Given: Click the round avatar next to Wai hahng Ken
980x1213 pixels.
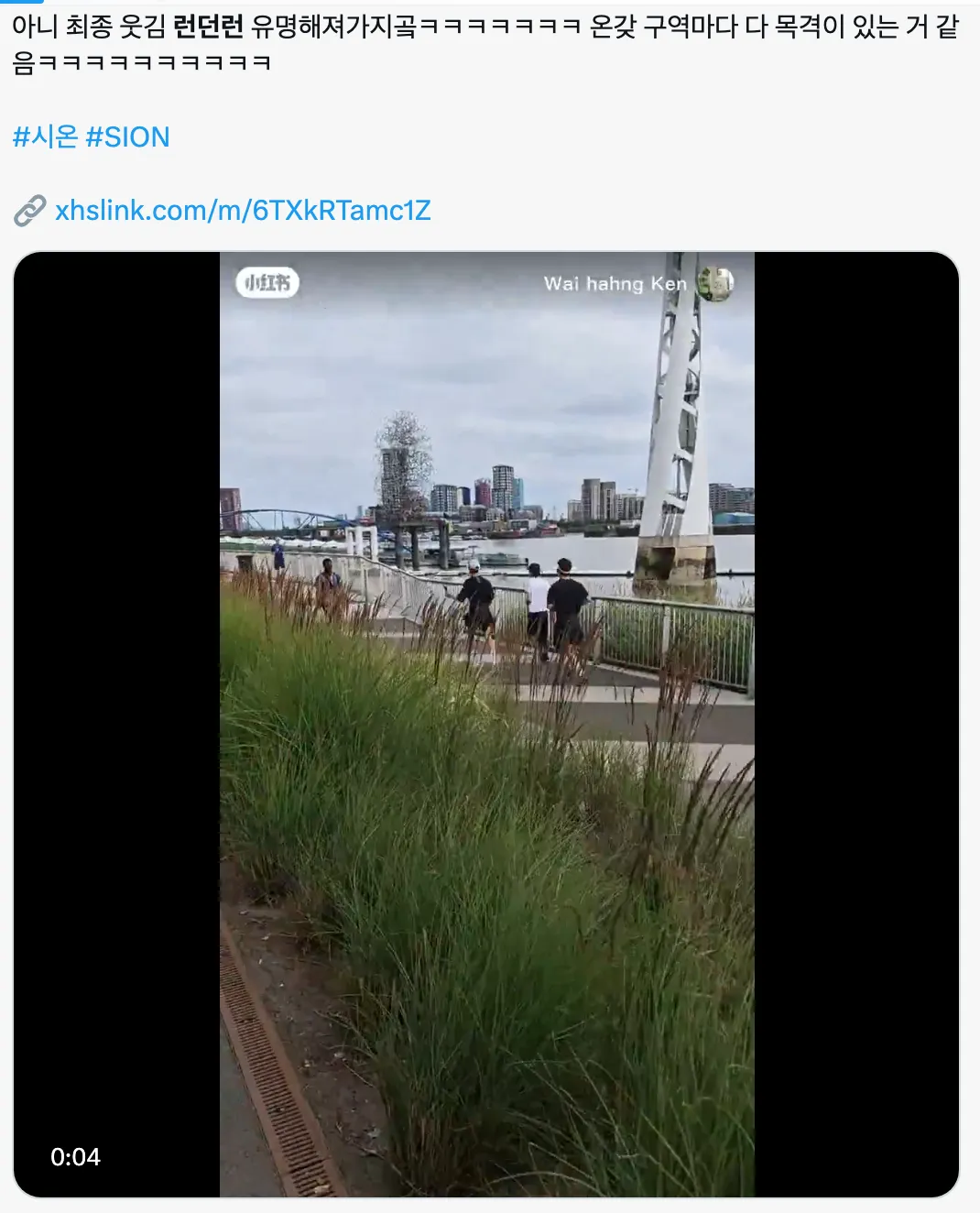Looking at the screenshot, I should click(715, 283).
